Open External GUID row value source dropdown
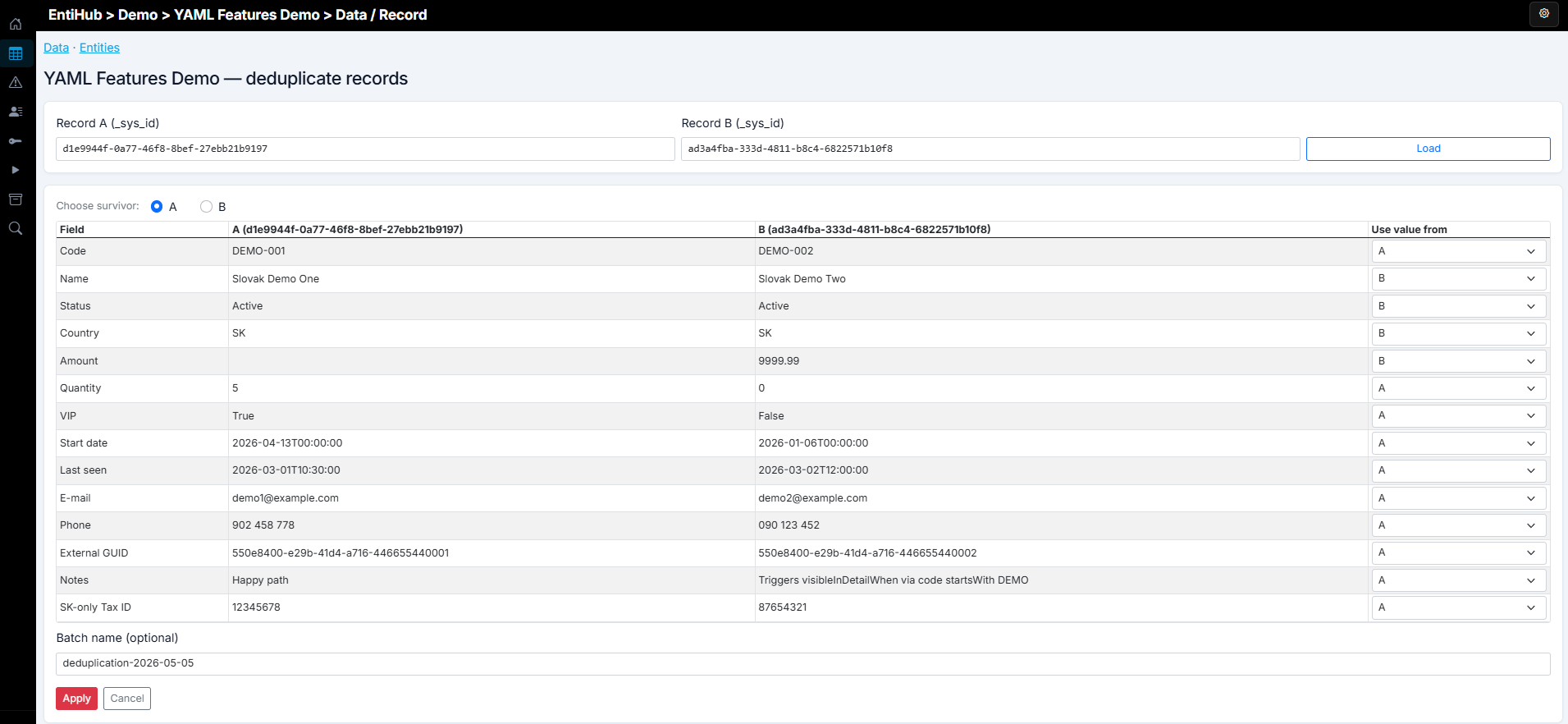The height and width of the screenshot is (724, 1568). coord(1459,552)
